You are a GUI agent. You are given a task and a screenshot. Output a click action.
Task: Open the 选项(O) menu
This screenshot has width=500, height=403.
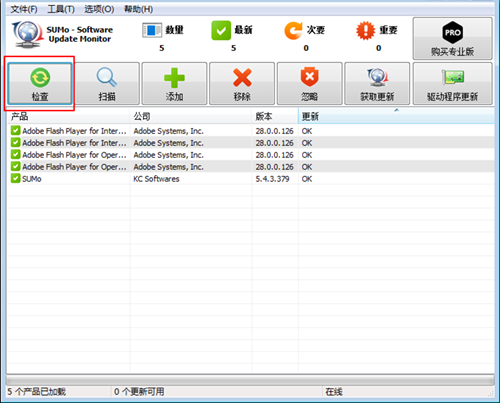[x=99, y=9]
